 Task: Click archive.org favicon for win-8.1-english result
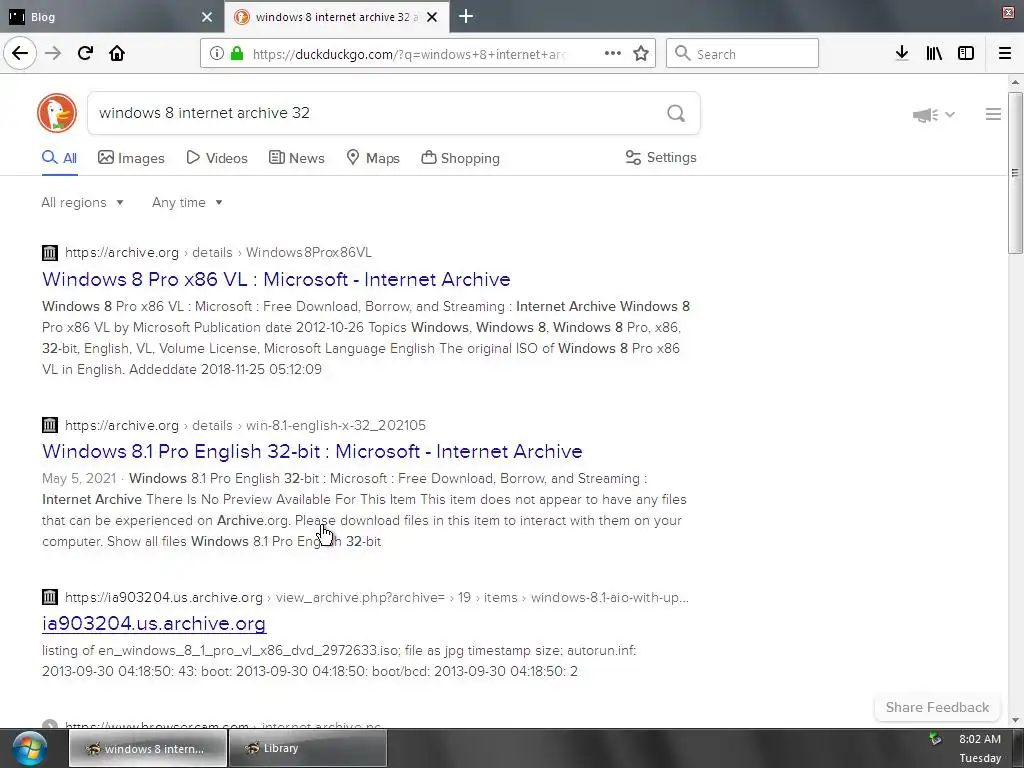coord(50,425)
